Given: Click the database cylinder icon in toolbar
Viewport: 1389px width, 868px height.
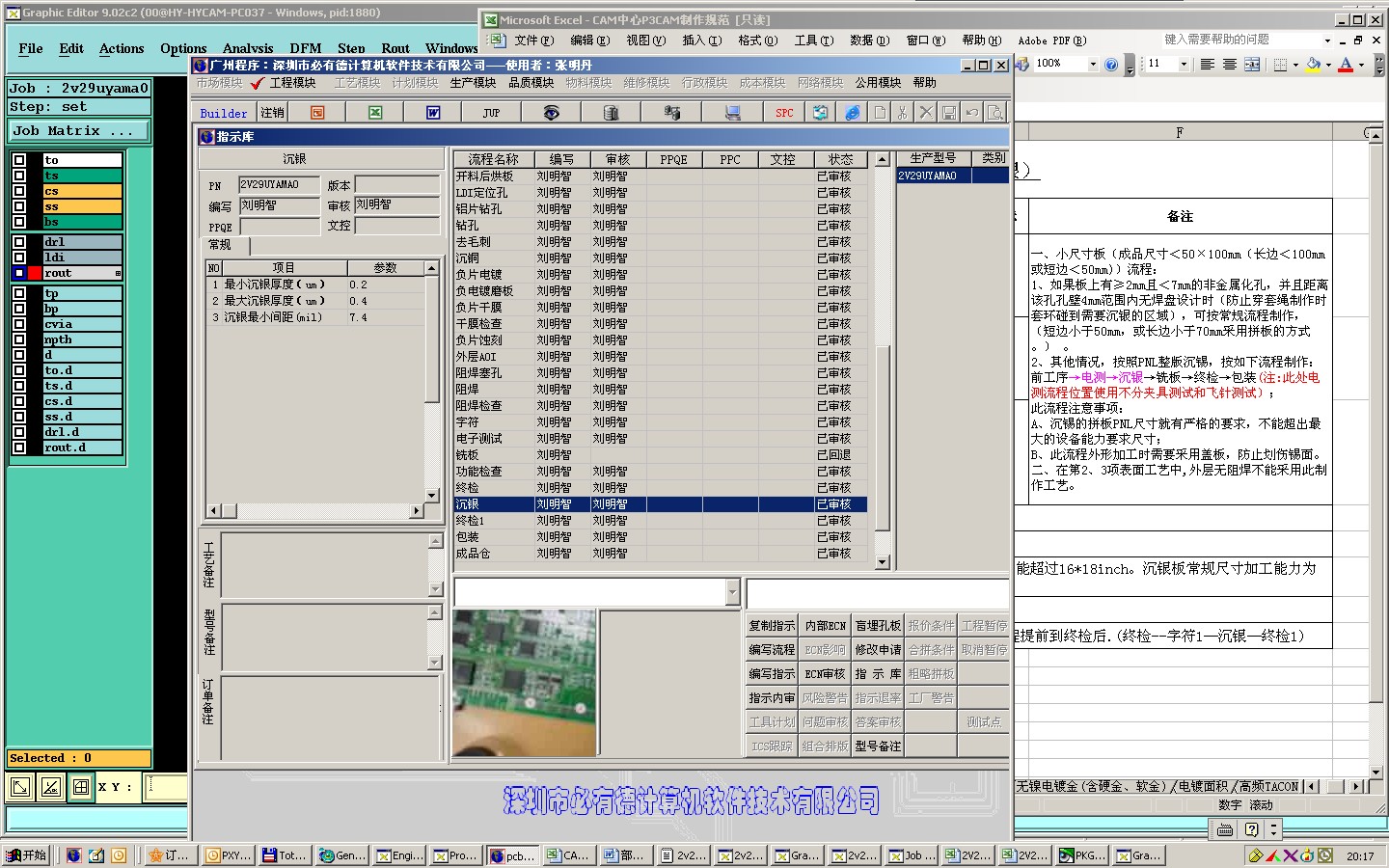Looking at the screenshot, I should coord(610,113).
